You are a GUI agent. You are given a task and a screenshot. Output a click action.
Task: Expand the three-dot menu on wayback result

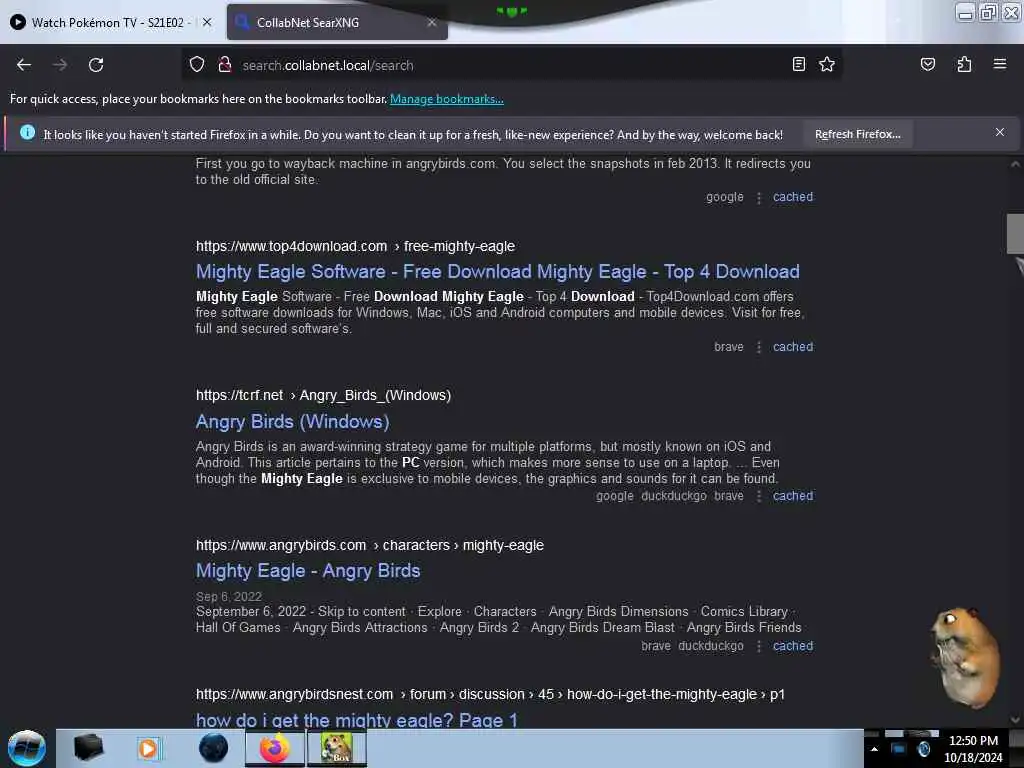[759, 197]
